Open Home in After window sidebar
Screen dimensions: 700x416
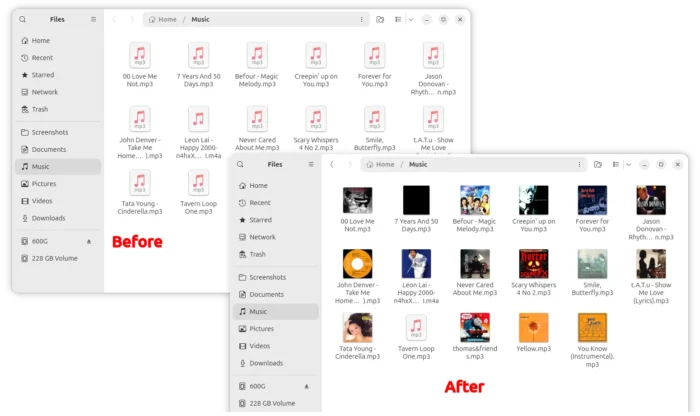(x=276, y=185)
